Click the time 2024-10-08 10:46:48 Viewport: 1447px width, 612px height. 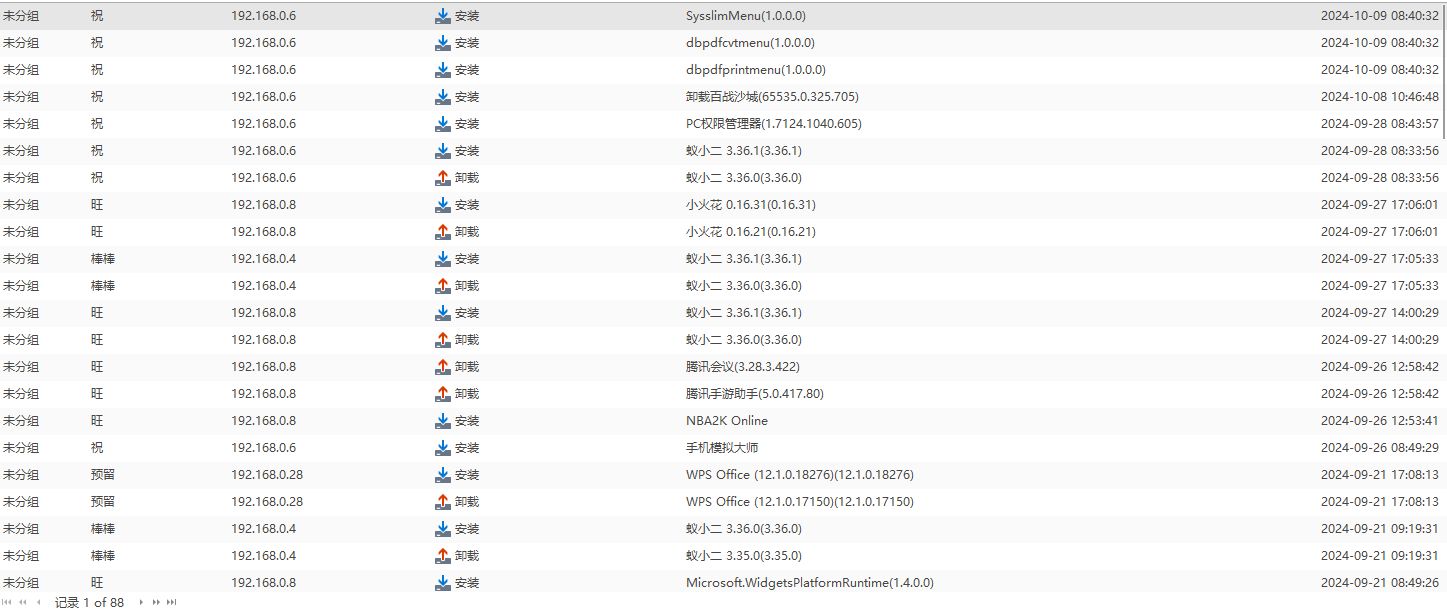pyautogui.click(x=1380, y=97)
